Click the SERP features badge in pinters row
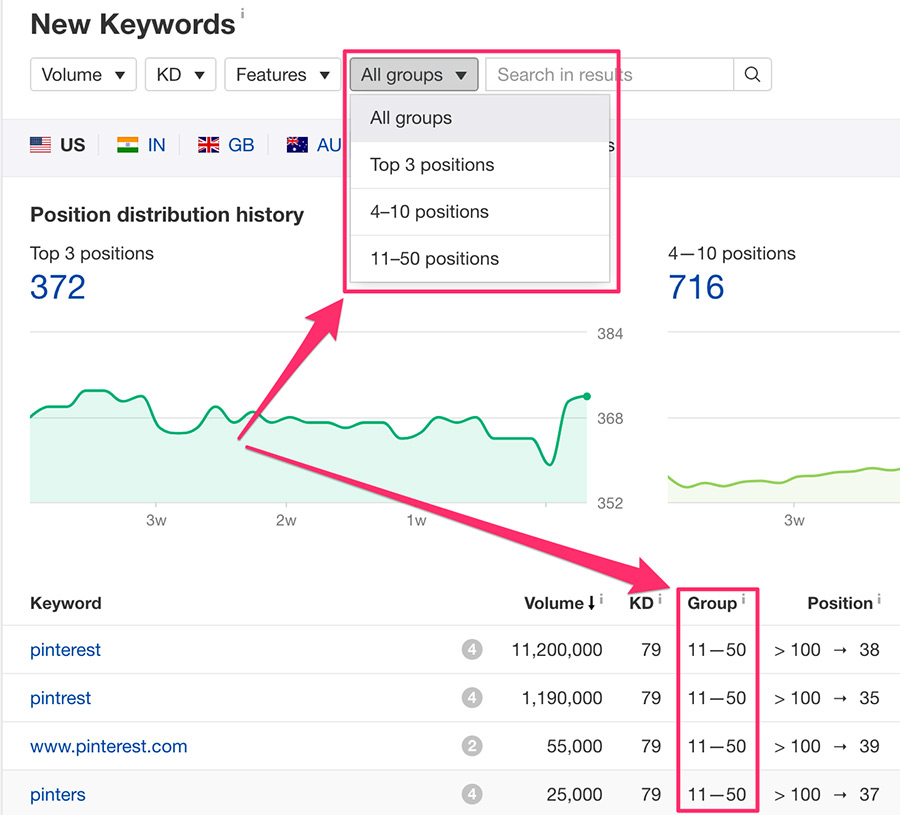 (x=472, y=795)
